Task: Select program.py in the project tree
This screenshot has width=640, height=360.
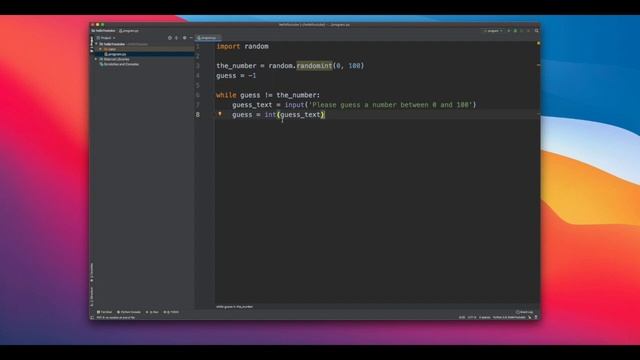Action: click(x=116, y=54)
